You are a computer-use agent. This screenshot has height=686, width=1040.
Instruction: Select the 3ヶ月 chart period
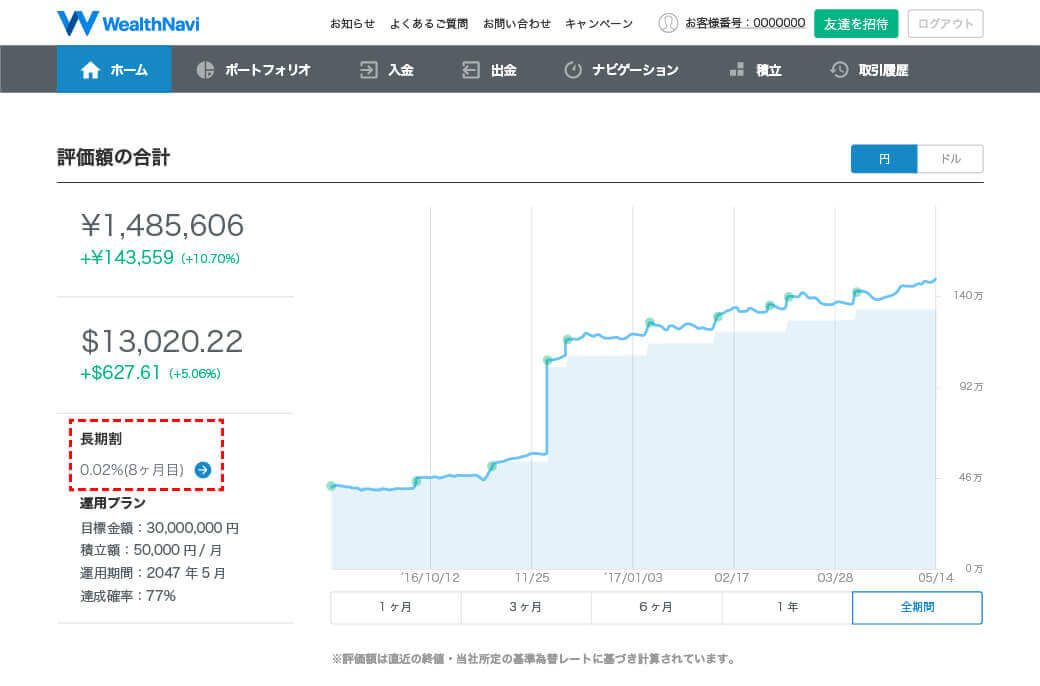(x=526, y=607)
